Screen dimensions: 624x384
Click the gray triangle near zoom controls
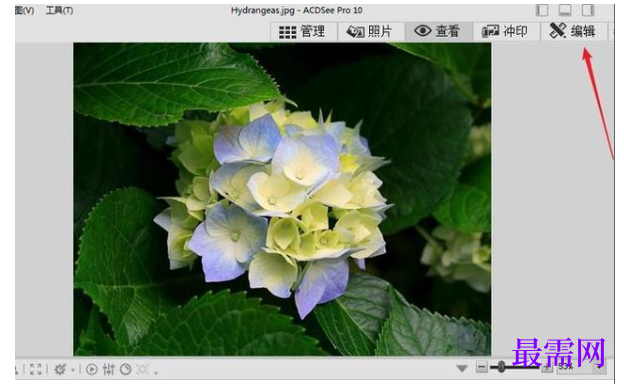(x=462, y=368)
